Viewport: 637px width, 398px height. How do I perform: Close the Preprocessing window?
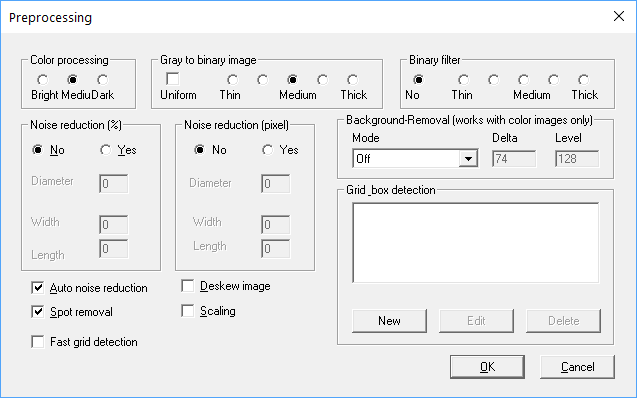[x=619, y=16]
